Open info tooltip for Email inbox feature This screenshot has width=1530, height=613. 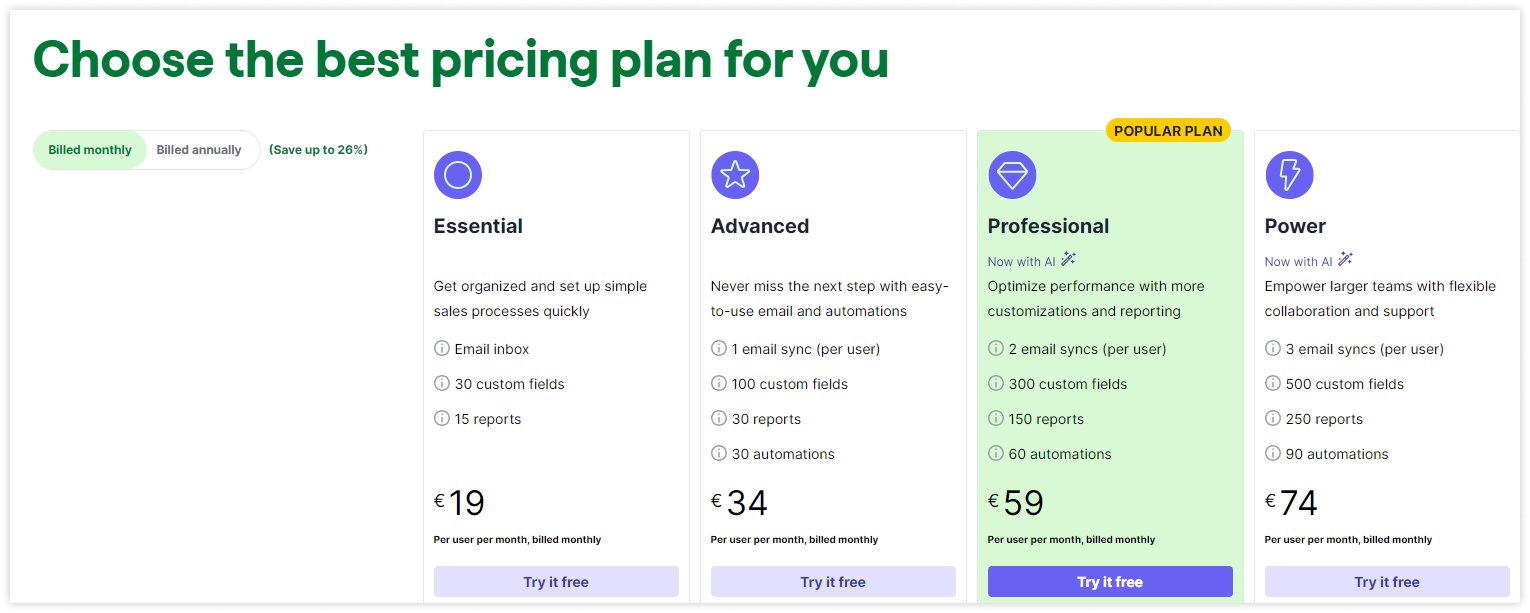pos(441,349)
